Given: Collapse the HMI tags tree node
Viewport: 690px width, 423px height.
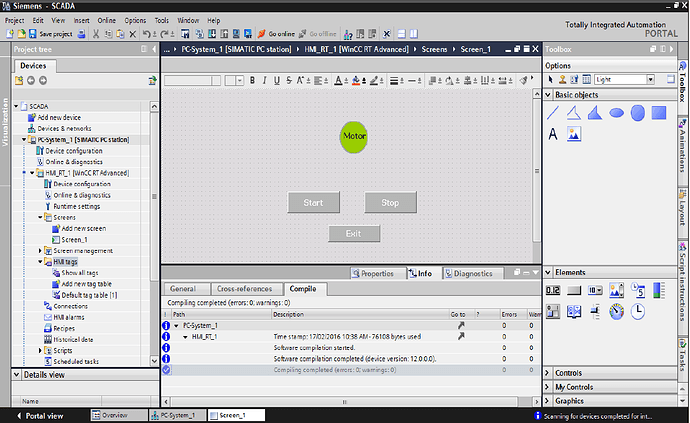Looking at the screenshot, I should pyautogui.click(x=40, y=262).
